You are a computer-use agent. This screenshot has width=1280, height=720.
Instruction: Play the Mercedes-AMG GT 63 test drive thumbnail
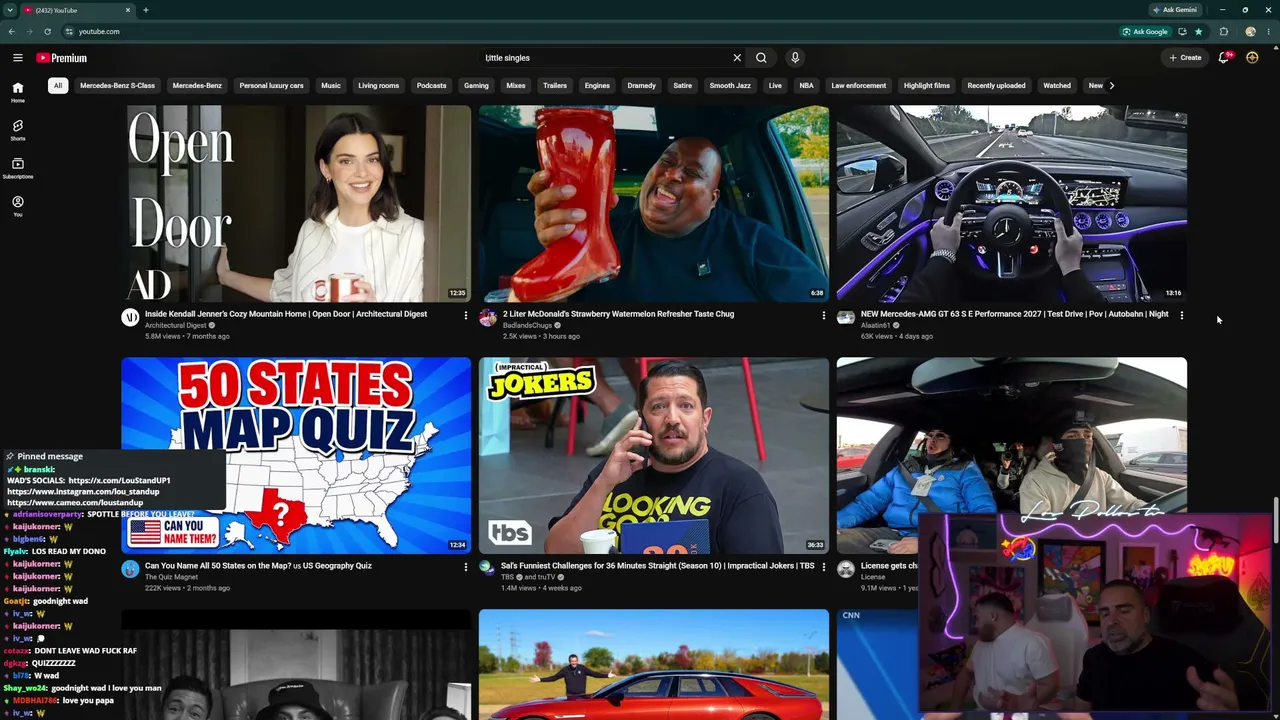click(x=1012, y=203)
